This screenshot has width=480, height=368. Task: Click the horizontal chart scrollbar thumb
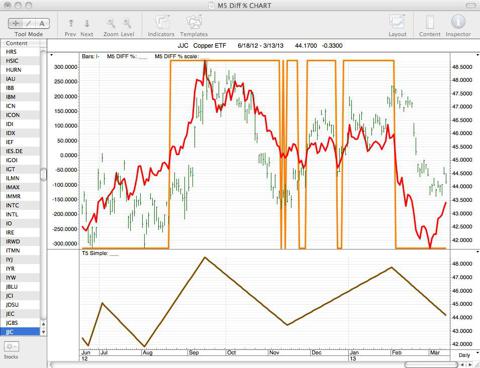(x=431, y=365)
